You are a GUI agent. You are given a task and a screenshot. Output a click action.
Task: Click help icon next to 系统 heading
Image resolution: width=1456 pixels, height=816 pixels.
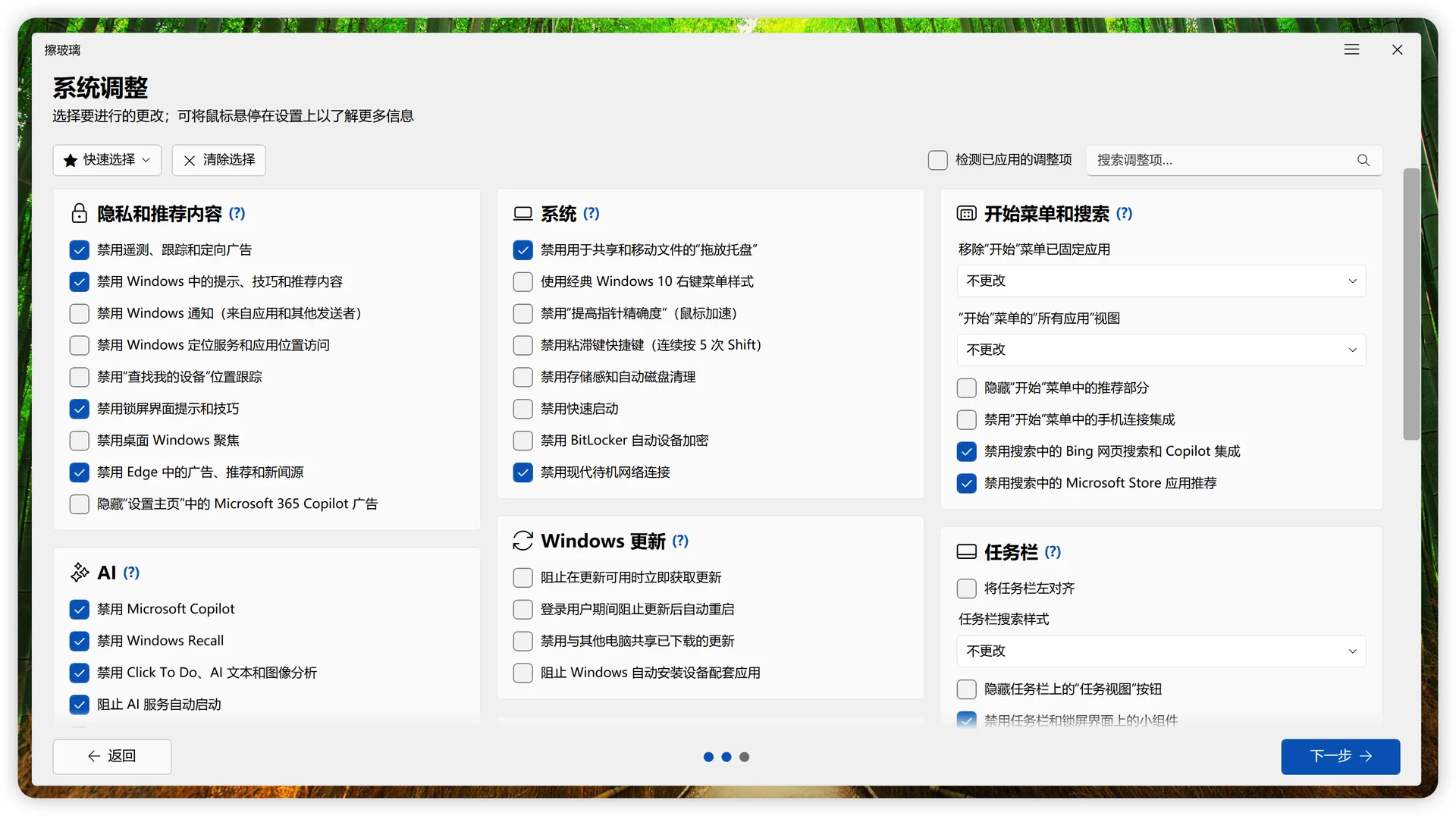coord(591,213)
